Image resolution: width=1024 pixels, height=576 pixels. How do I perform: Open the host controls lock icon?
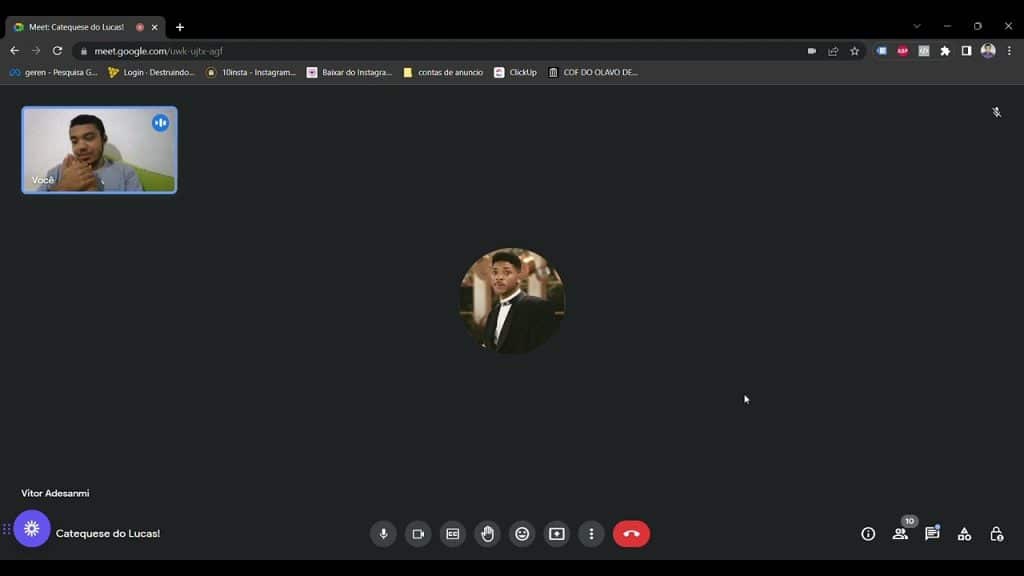pyautogui.click(x=996, y=534)
